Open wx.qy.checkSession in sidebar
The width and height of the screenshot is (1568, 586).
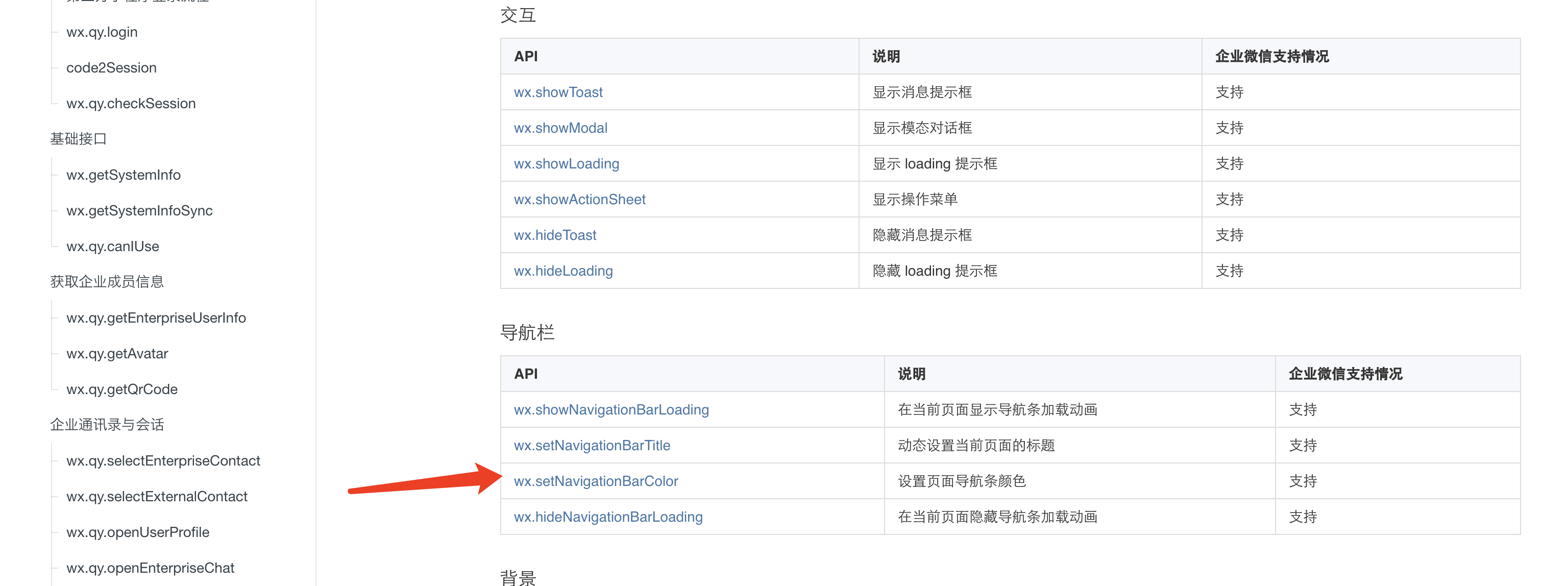coord(131,104)
